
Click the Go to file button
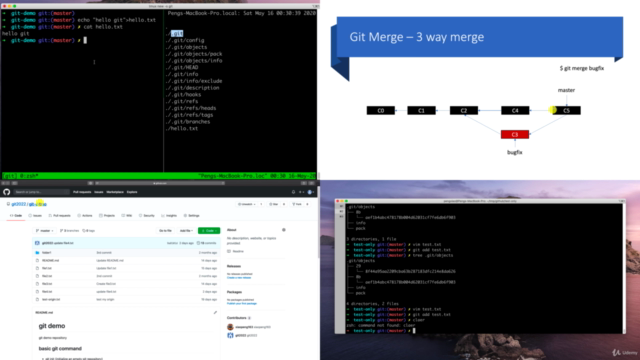[x=165, y=231]
